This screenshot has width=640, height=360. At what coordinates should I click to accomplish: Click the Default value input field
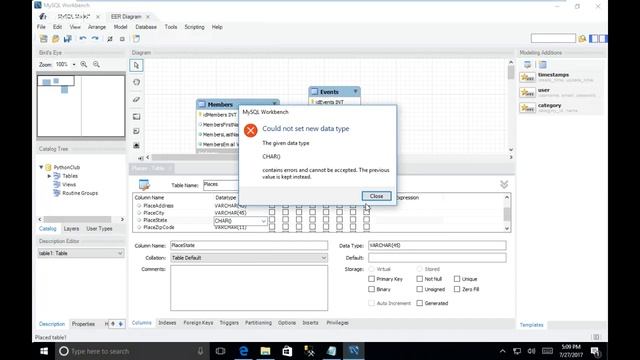437,258
